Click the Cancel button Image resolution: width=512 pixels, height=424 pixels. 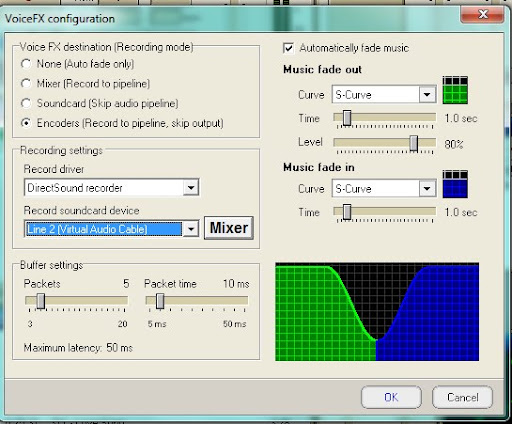click(x=462, y=397)
